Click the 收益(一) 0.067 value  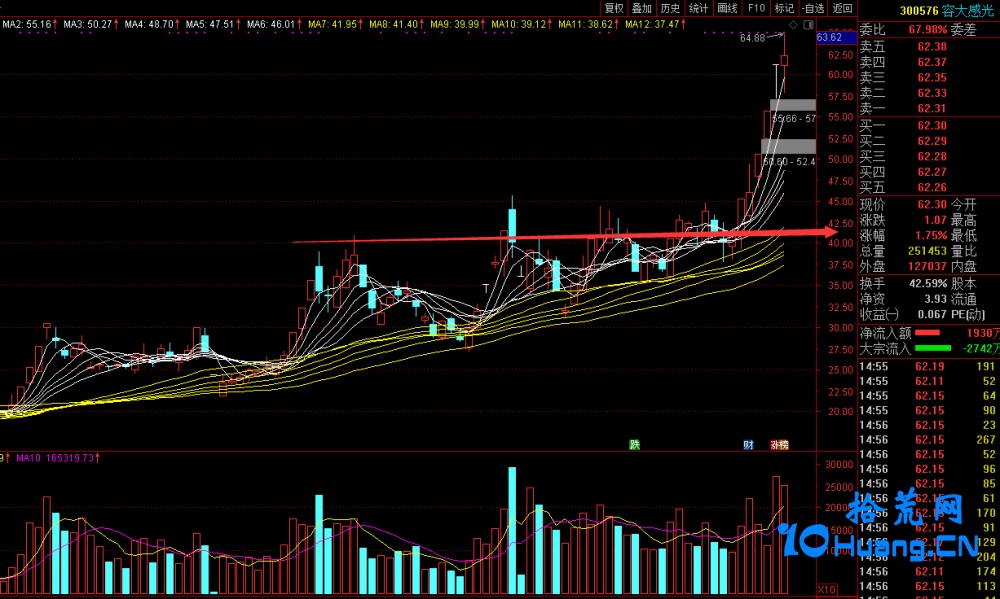[932, 314]
